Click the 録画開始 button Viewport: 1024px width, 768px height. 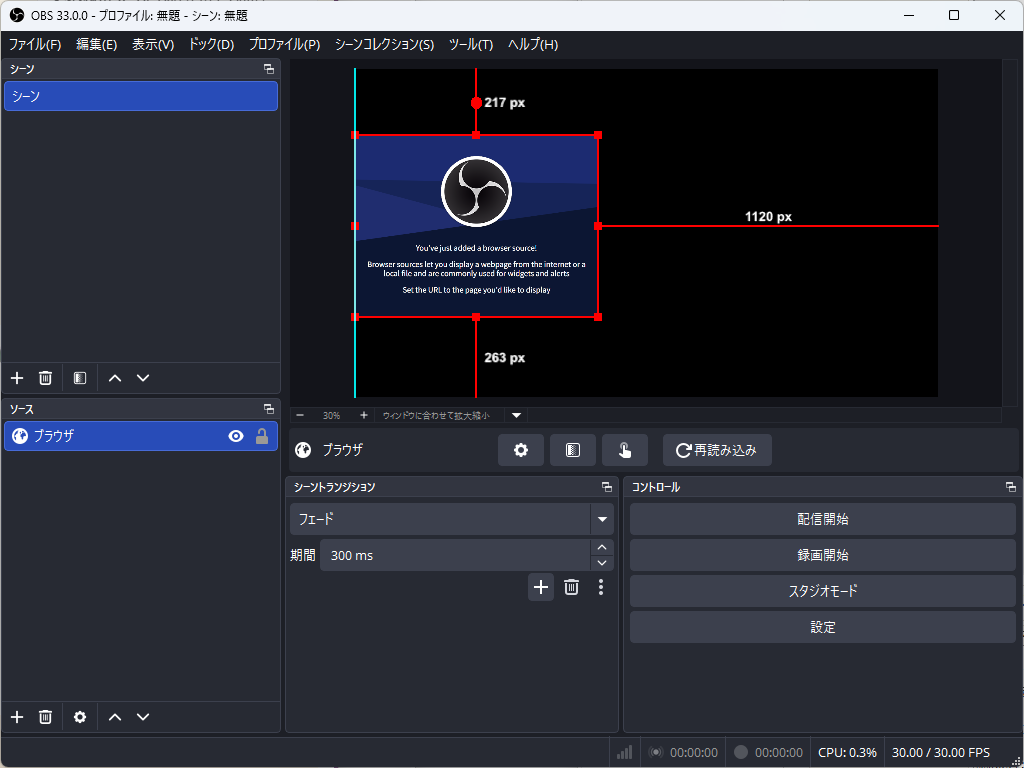[x=823, y=555]
